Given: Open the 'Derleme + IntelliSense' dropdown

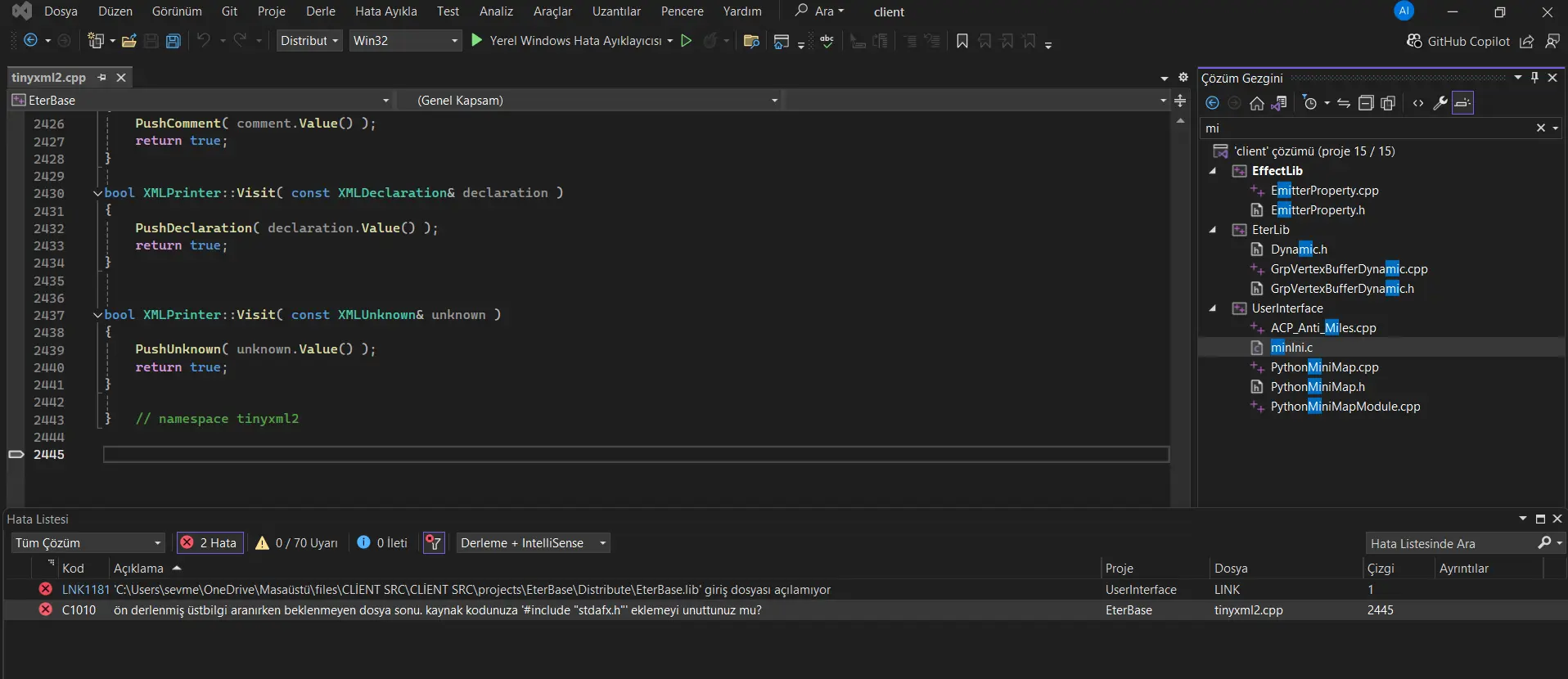Looking at the screenshot, I should pos(533,543).
